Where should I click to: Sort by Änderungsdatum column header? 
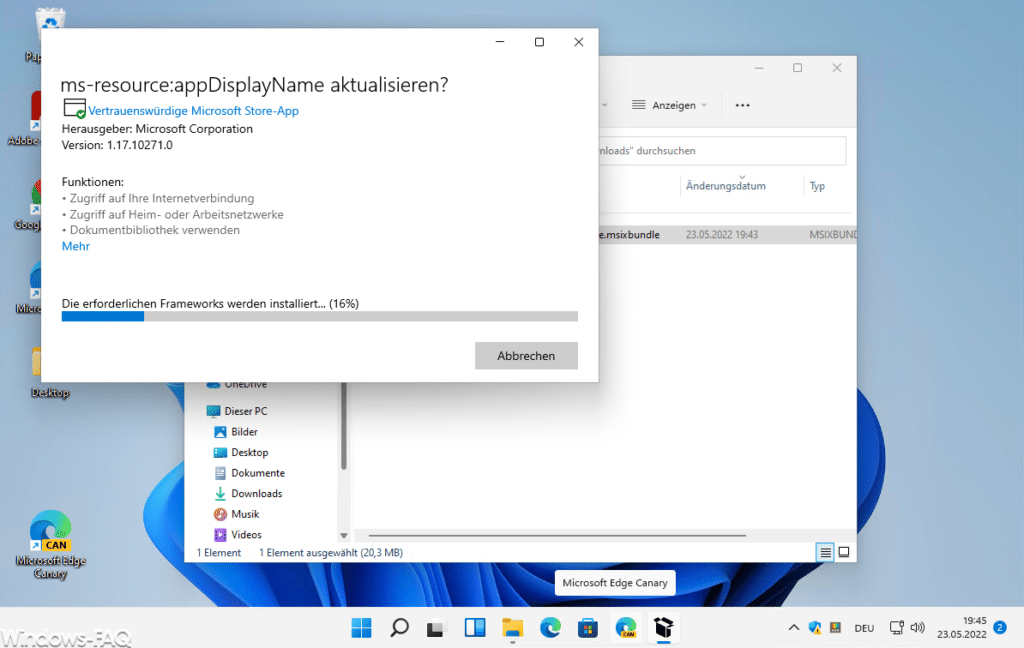[x=726, y=186]
